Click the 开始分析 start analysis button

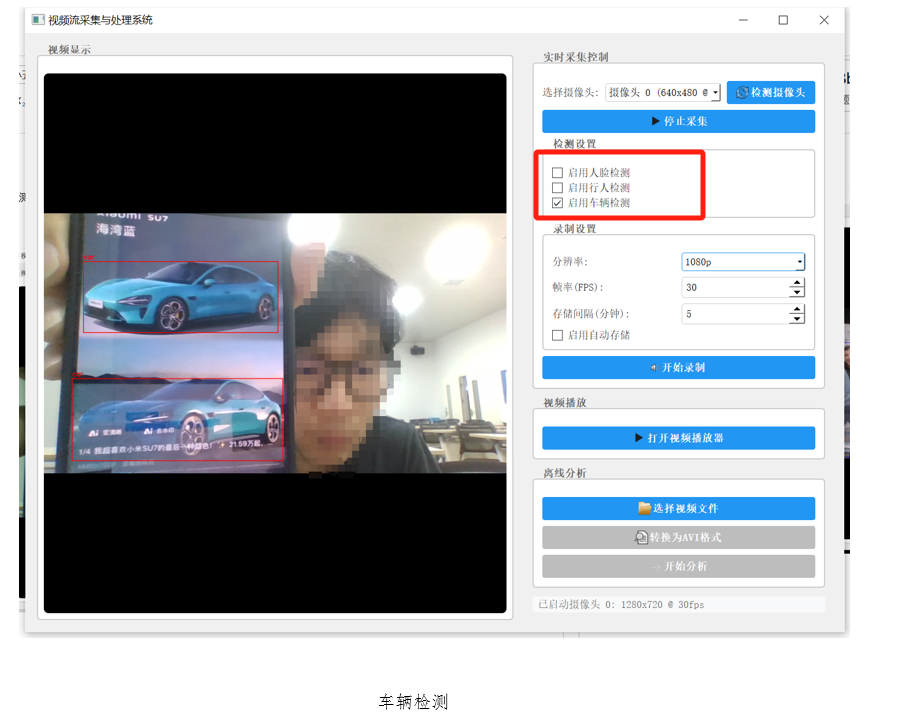tap(678, 566)
